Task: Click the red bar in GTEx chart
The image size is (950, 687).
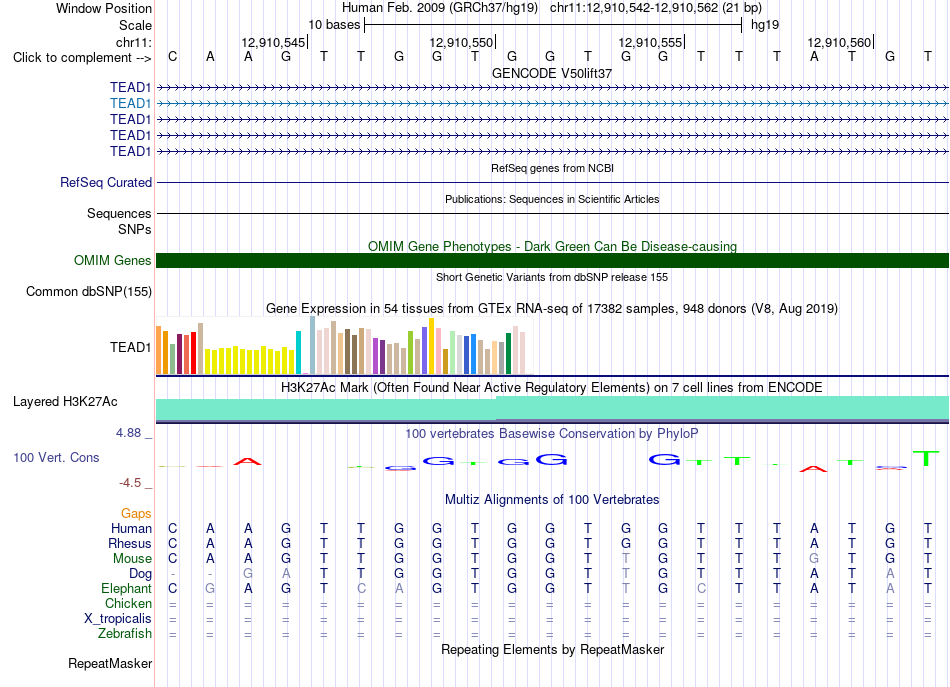Action: point(193,353)
